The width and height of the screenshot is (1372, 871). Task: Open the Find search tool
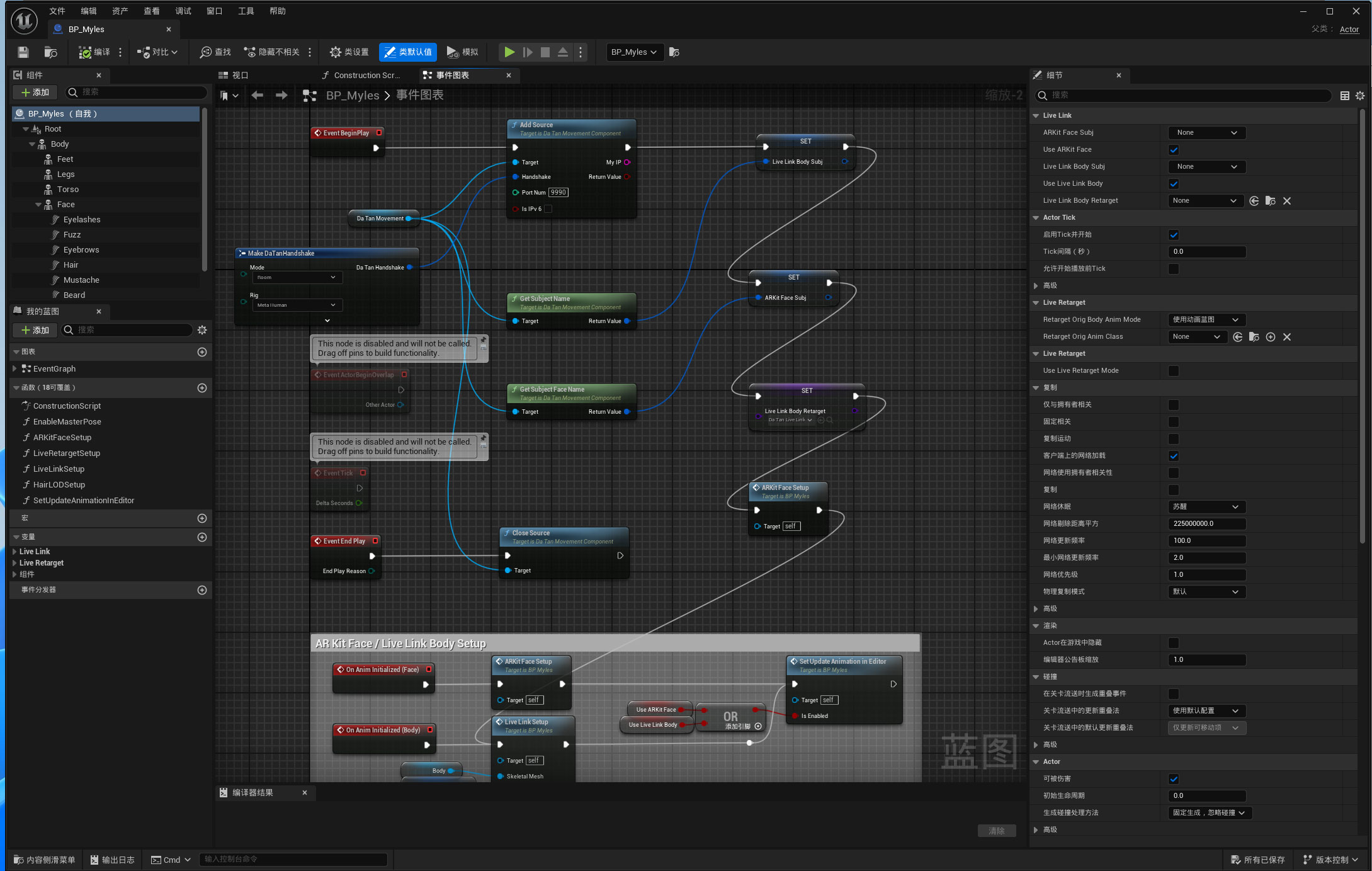coord(215,52)
